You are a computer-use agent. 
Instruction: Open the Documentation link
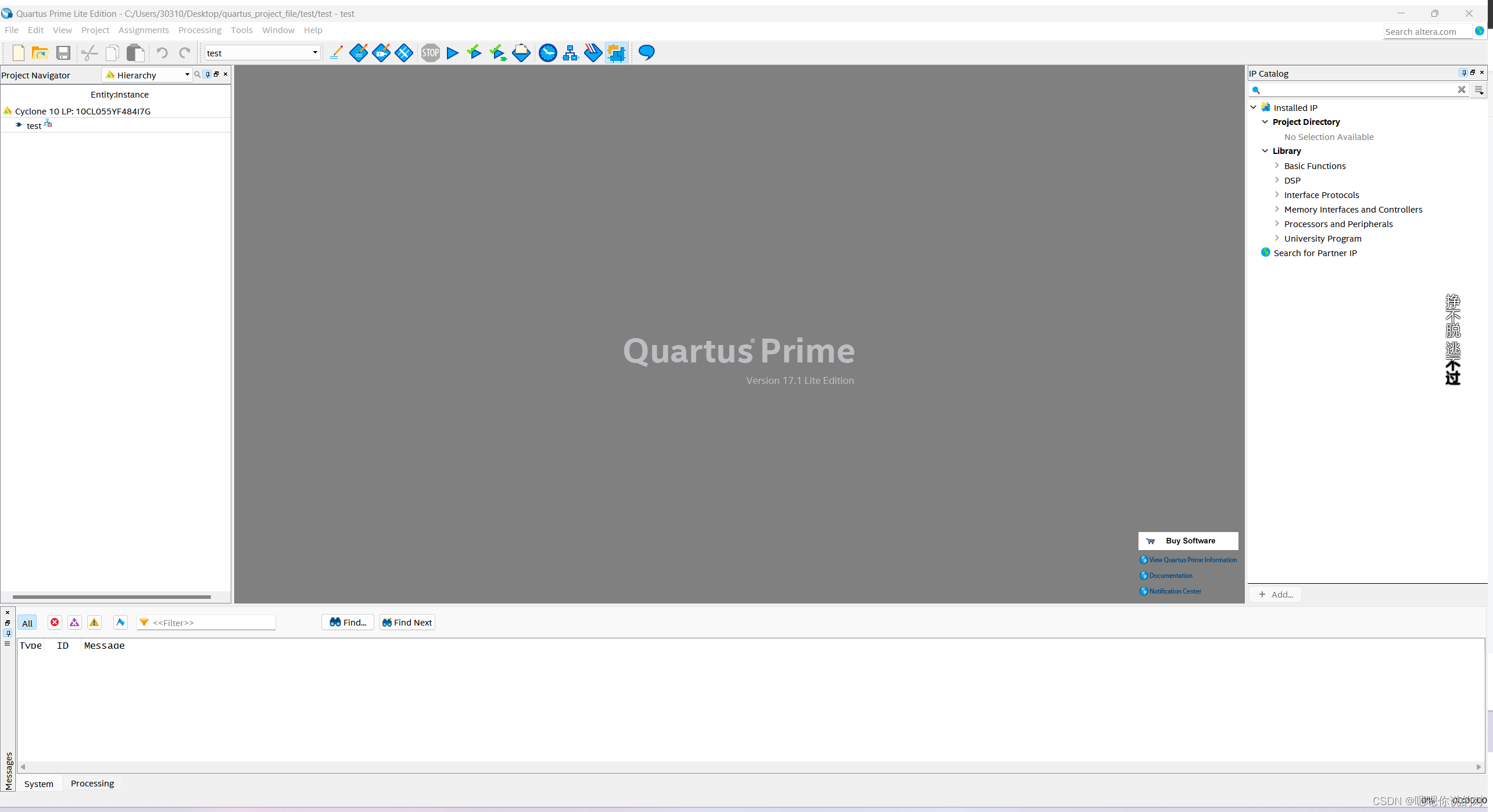pyautogui.click(x=1170, y=576)
